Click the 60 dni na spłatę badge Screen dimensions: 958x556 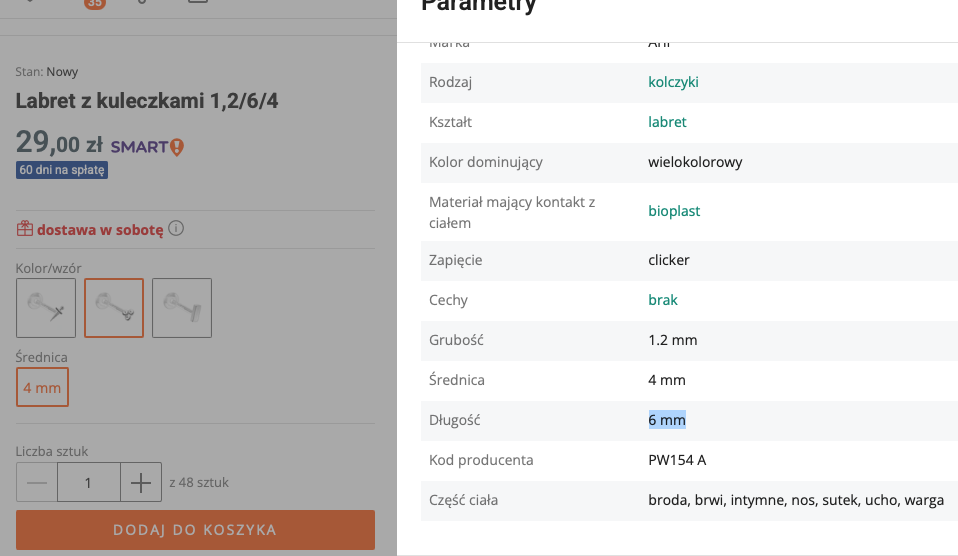coord(62,170)
